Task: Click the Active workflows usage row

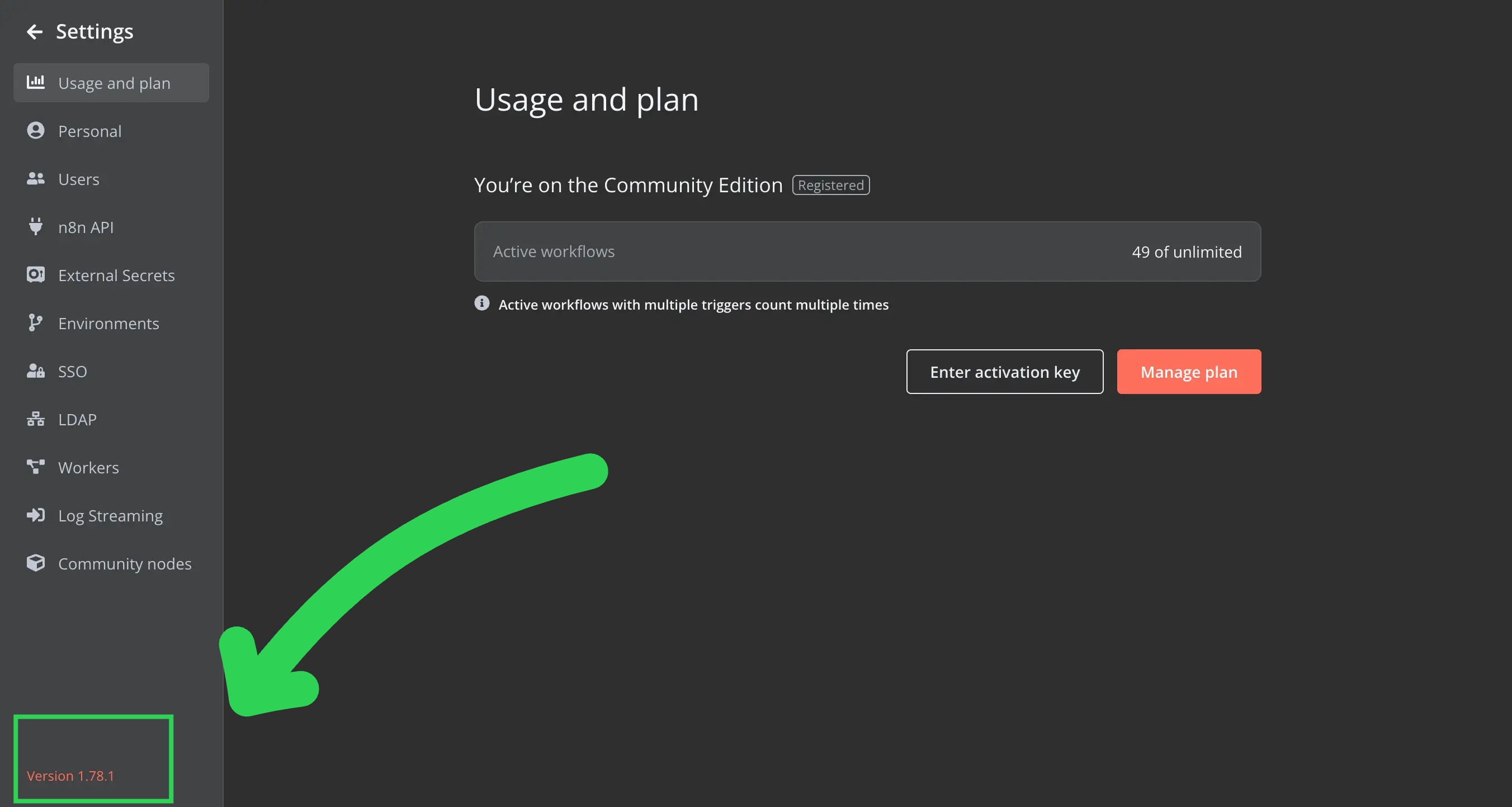Action: click(867, 251)
